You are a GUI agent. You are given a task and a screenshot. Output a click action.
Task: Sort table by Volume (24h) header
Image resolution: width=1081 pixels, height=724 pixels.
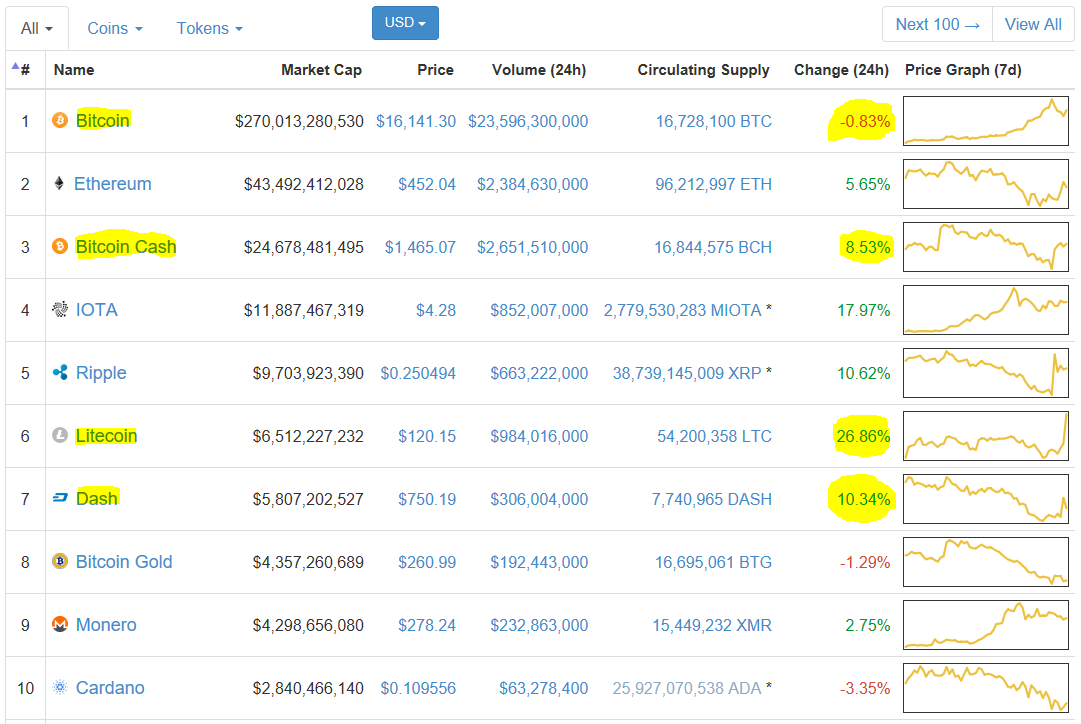point(538,70)
